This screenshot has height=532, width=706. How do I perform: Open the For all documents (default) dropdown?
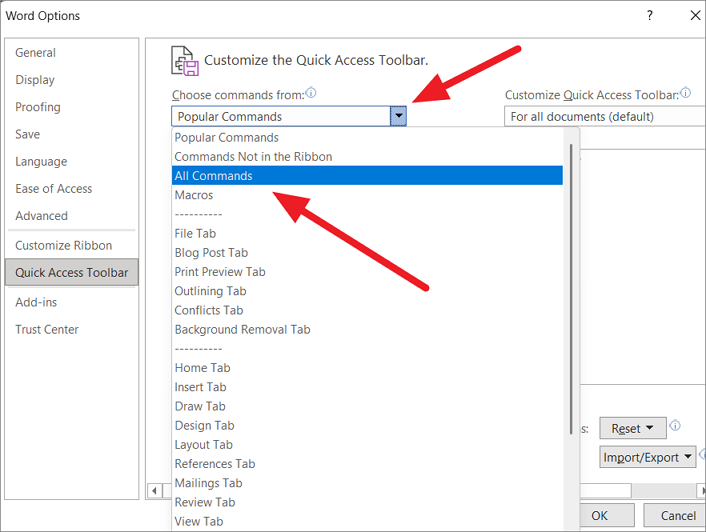click(605, 117)
